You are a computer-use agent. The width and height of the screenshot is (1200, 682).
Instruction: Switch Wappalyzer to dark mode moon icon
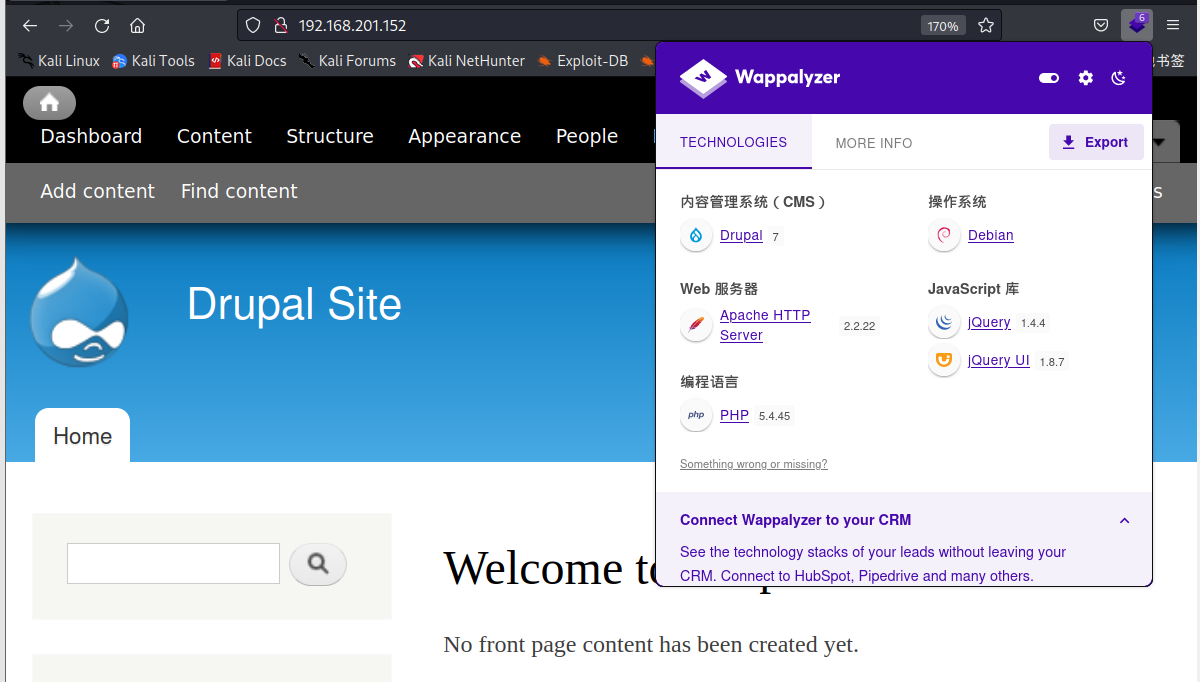point(1119,78)
